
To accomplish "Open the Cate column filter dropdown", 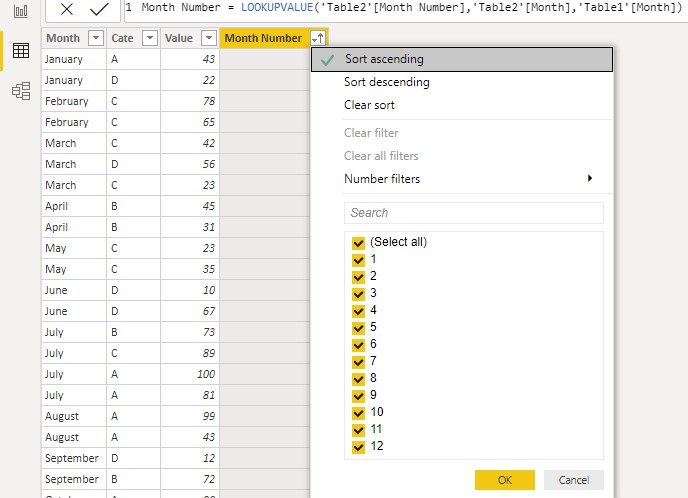I will coord(150,38).
